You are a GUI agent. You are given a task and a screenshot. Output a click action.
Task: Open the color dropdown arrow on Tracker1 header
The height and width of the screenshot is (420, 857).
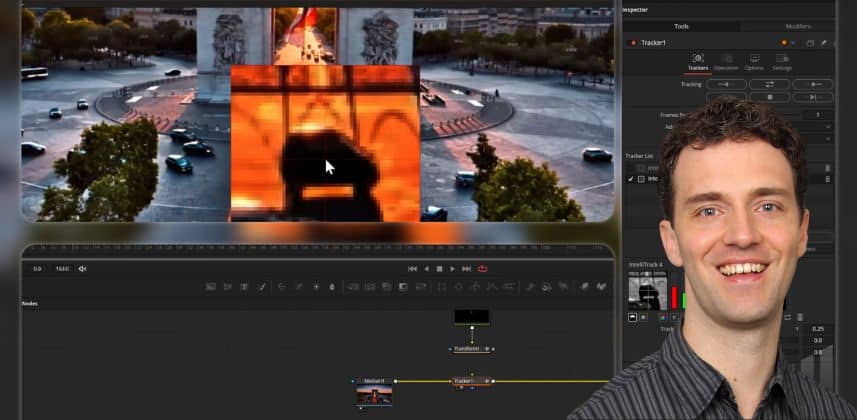click(793, 43)
